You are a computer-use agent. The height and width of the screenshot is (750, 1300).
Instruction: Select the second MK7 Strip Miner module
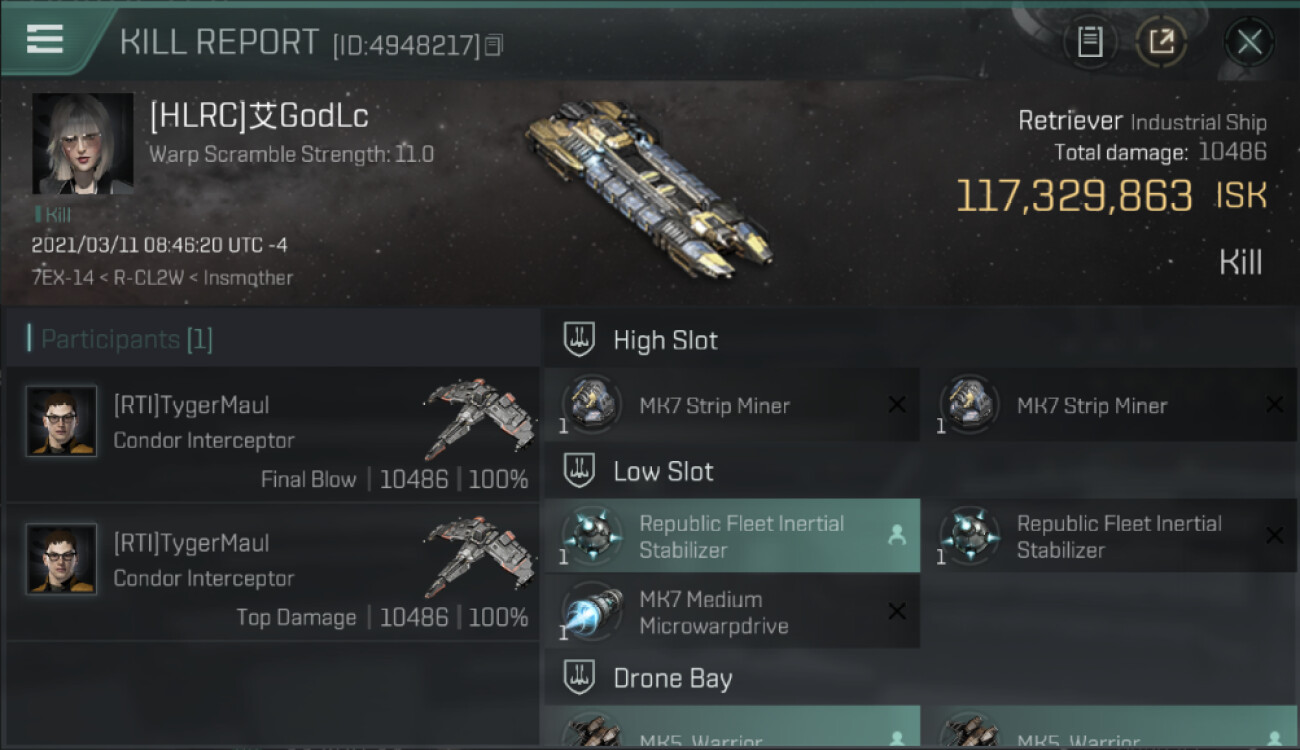pyautogui.click(x=1109, y=405)
